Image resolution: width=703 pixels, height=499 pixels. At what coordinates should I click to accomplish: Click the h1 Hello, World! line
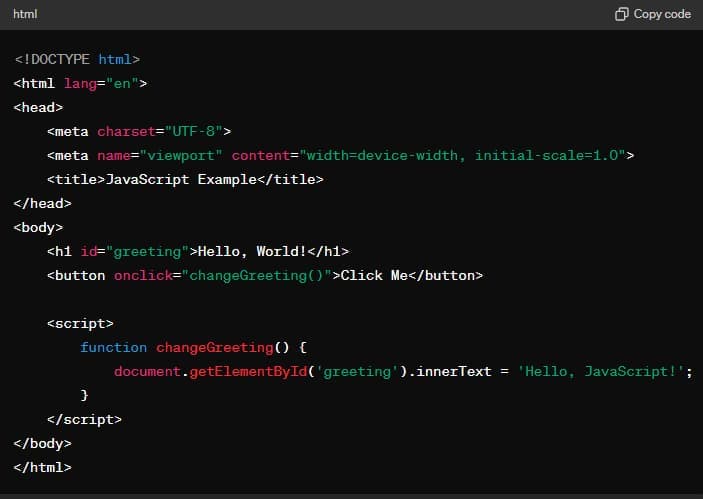pyautogui.click(x=198, y=252)
